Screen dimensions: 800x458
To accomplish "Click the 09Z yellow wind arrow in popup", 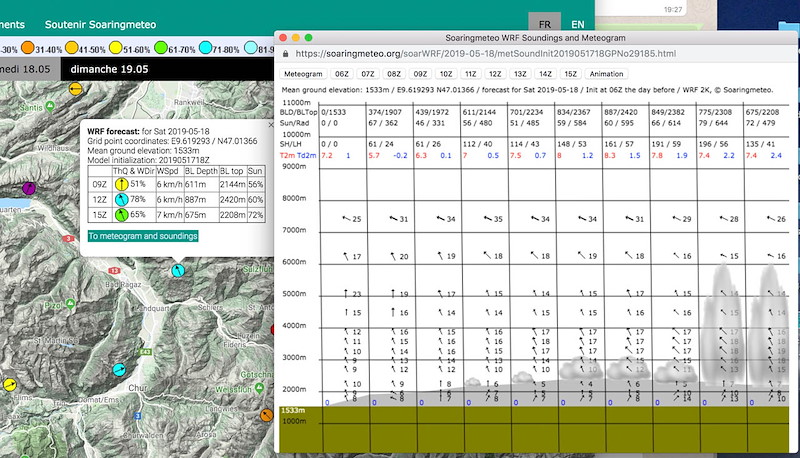I will [x=121, y=184].
